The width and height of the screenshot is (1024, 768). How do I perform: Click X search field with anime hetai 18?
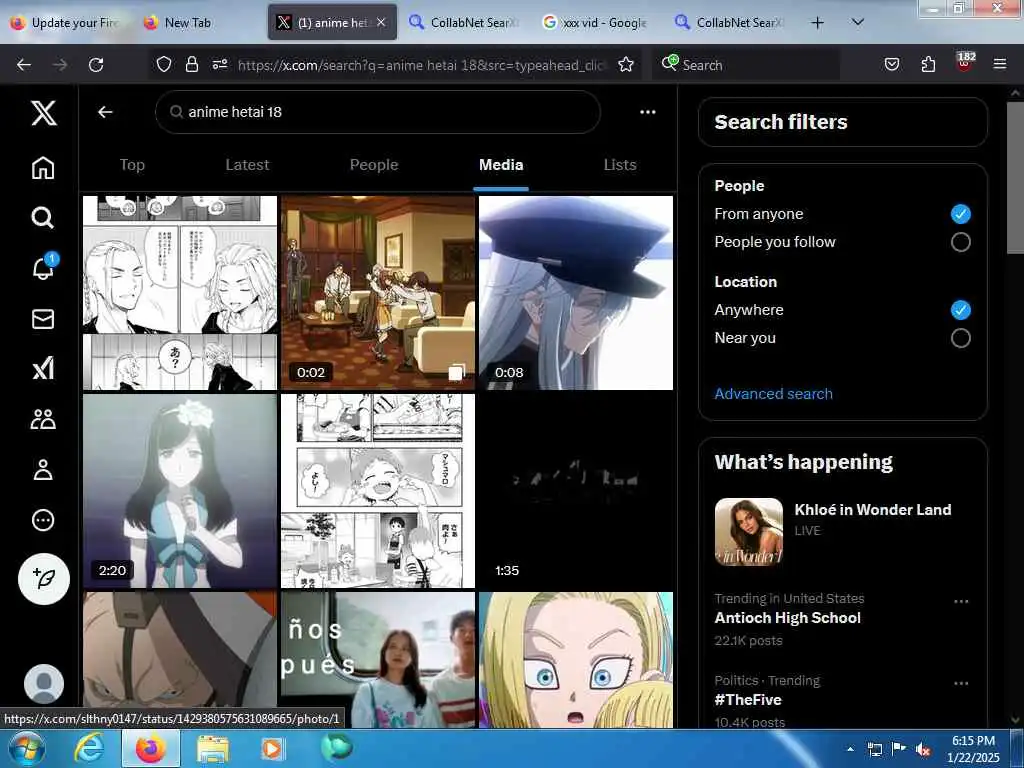[377, 112]
